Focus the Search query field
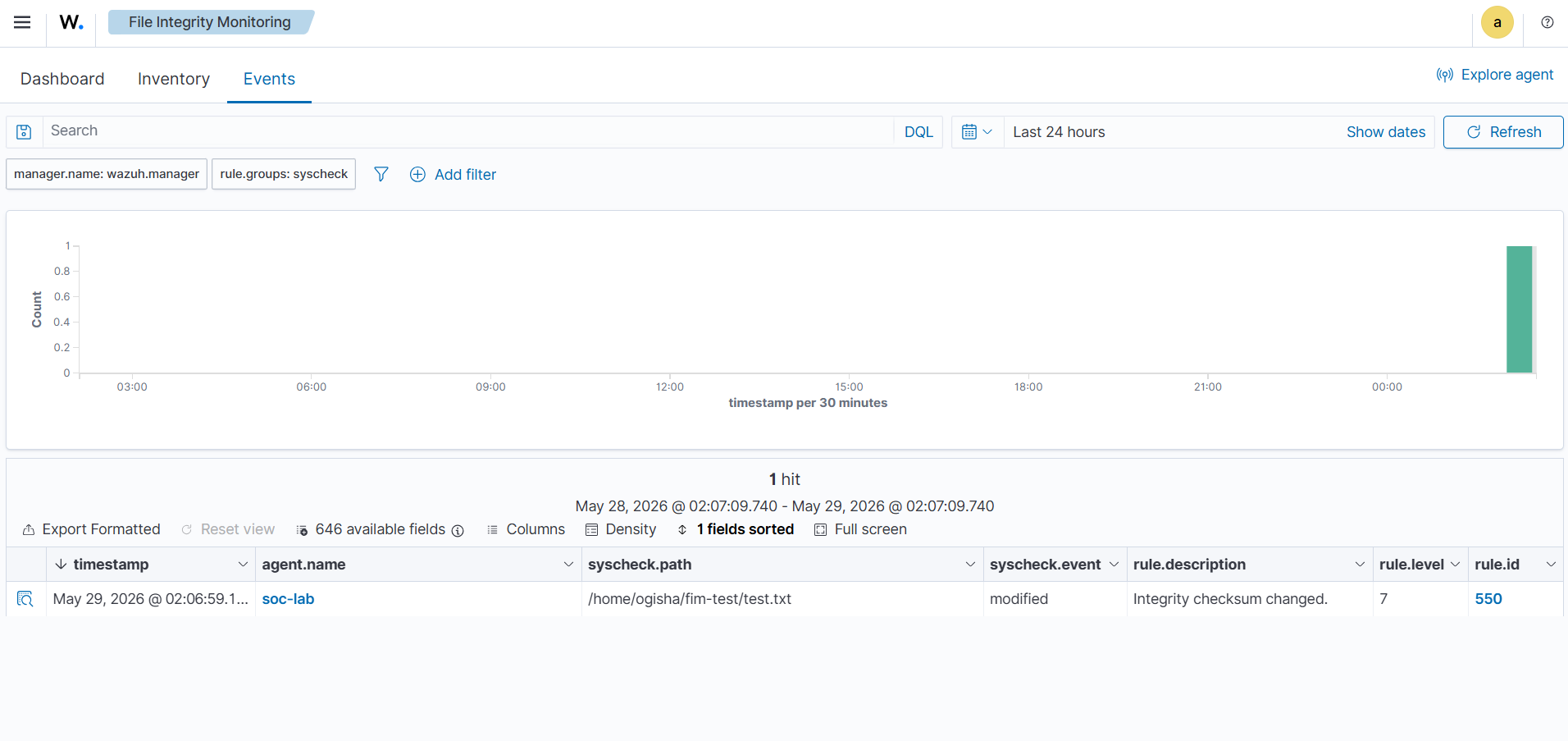 coord(467,131)
